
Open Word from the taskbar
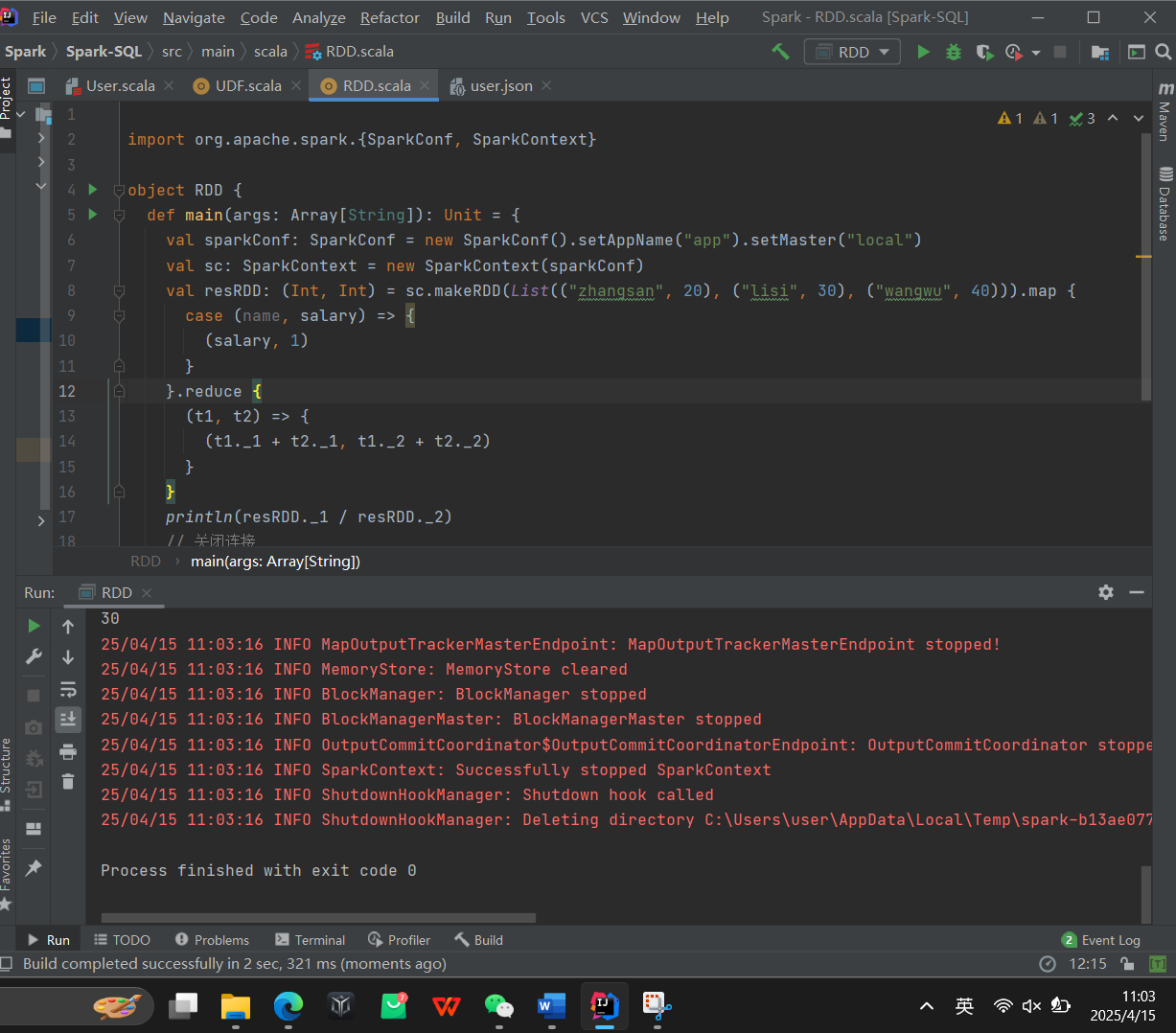coord(551,1006)
